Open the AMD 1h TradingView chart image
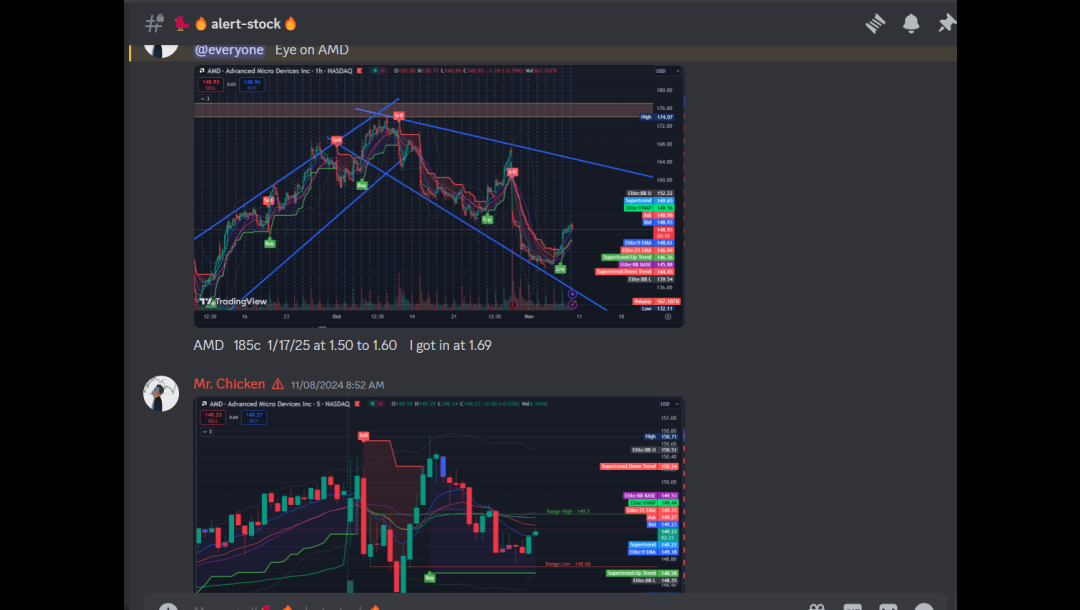The height and width of the screenshot is (610, 1080). tap(439, 196)
